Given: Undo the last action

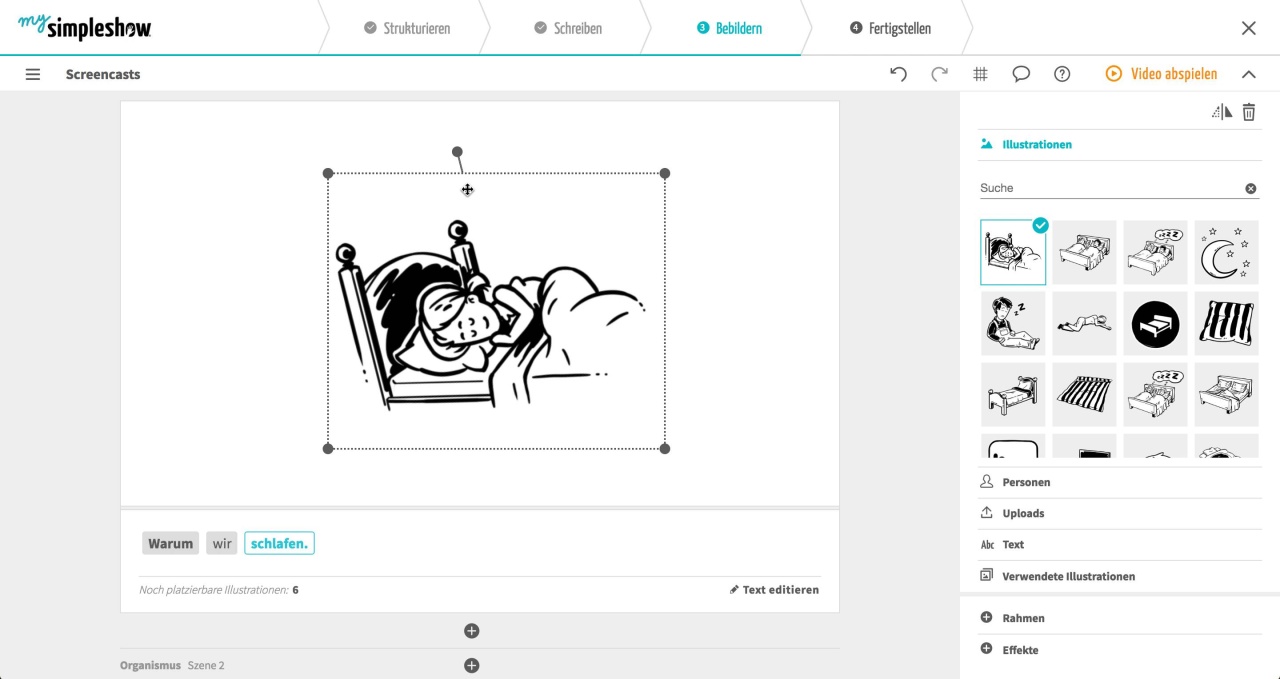Looking at the screenshot, I should pyautogui.click(x=898, y=74).
